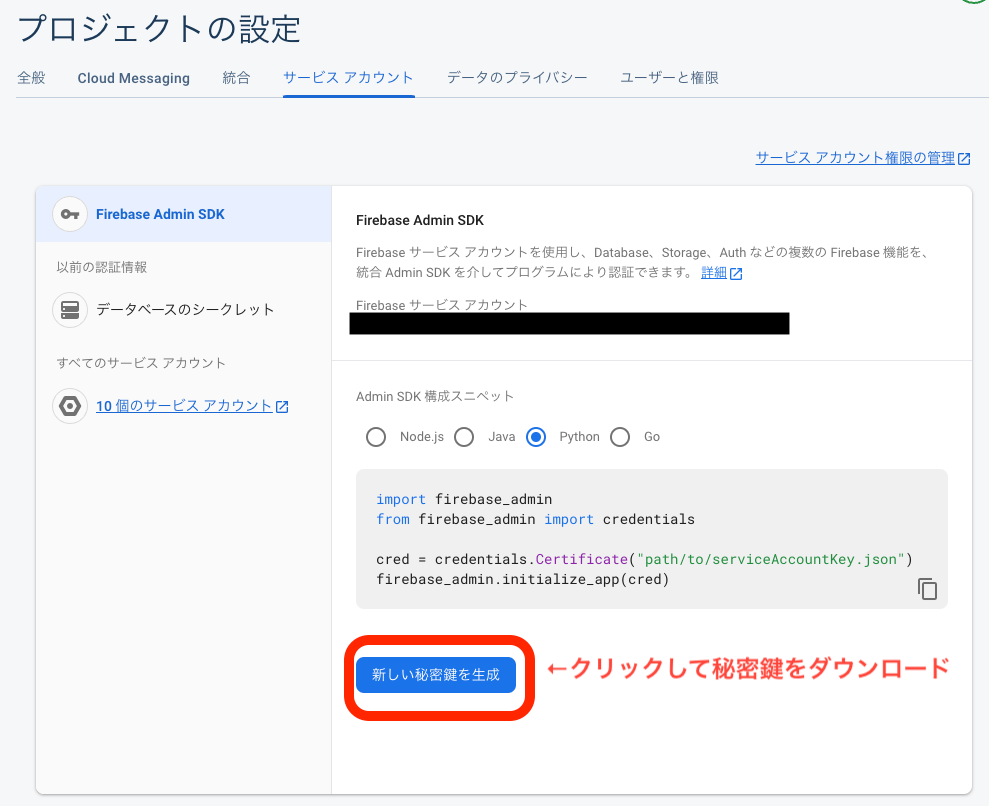
Task: Click the key icon beside Firebase Admin SDK
Action: click(x=70, y=214)
